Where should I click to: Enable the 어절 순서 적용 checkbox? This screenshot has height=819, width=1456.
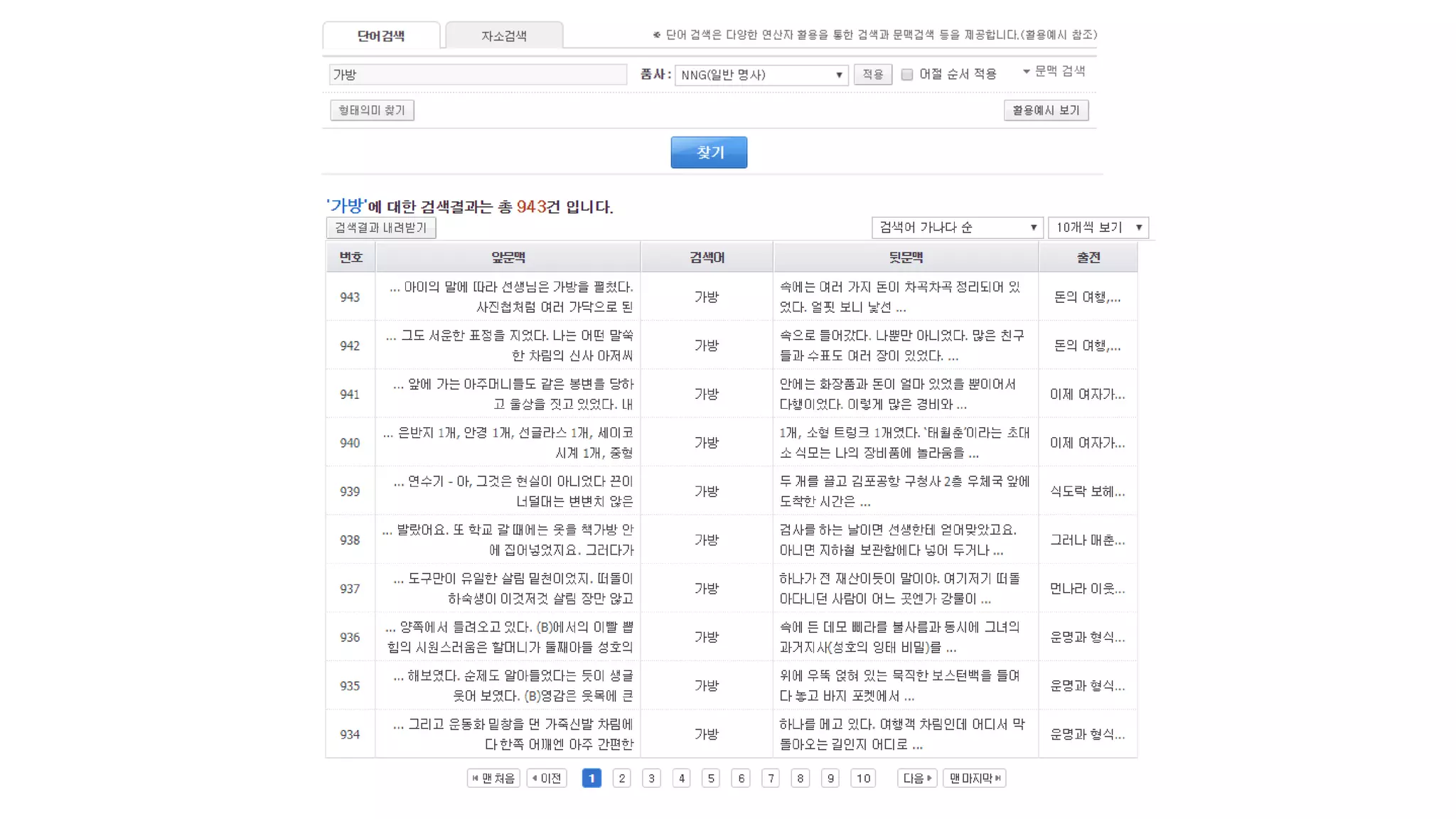tap(907, 75)
